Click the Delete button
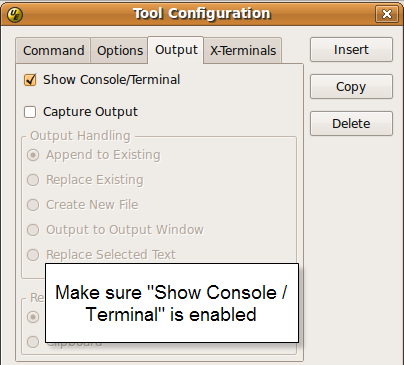 (x=351, y=124)
